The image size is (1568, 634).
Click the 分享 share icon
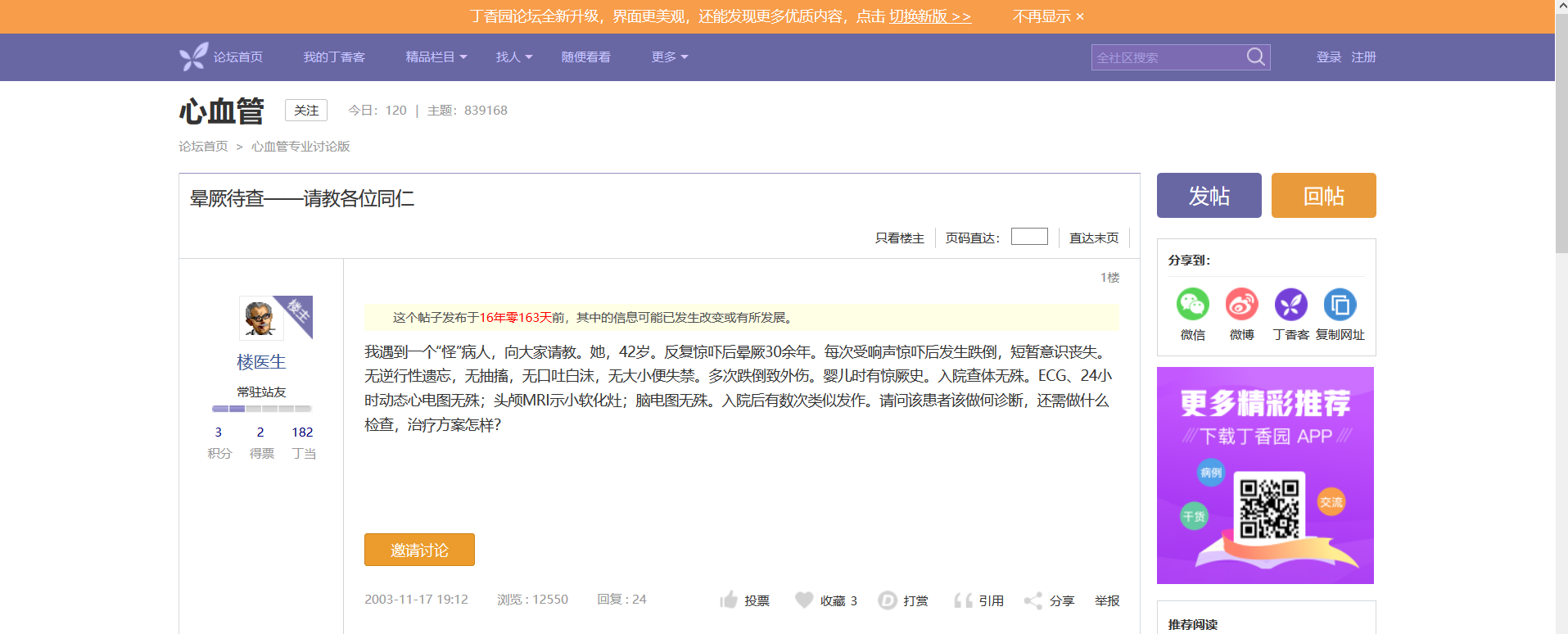coord(1033,600)
